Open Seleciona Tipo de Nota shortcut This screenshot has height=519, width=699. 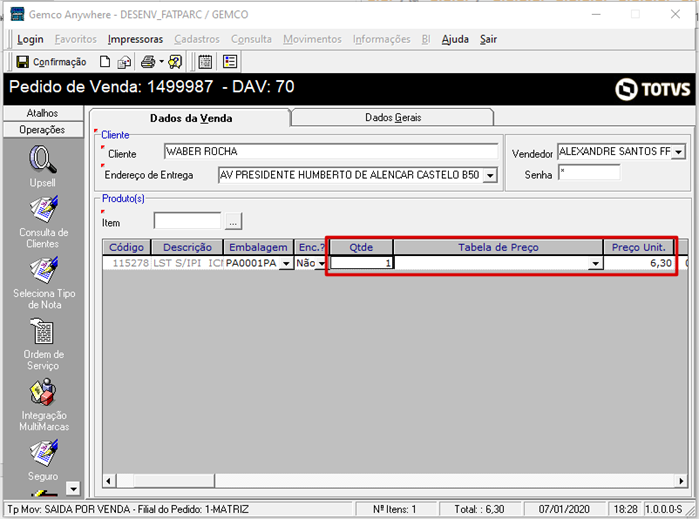(43, 270)
